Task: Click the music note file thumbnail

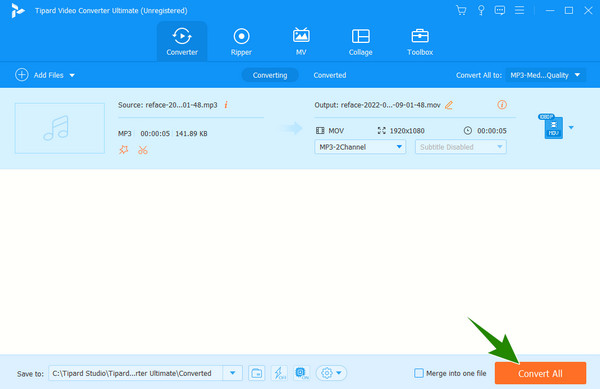Action: [60, 128]
